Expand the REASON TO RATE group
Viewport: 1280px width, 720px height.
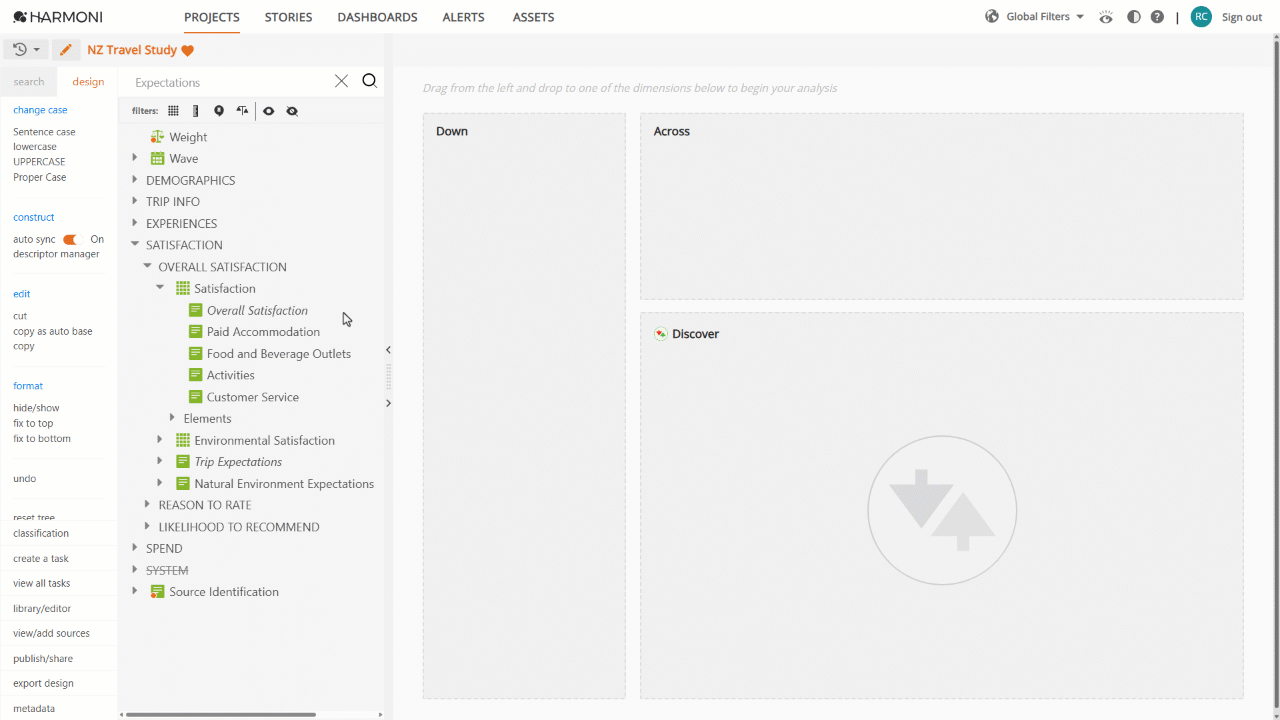coord(148,505)
